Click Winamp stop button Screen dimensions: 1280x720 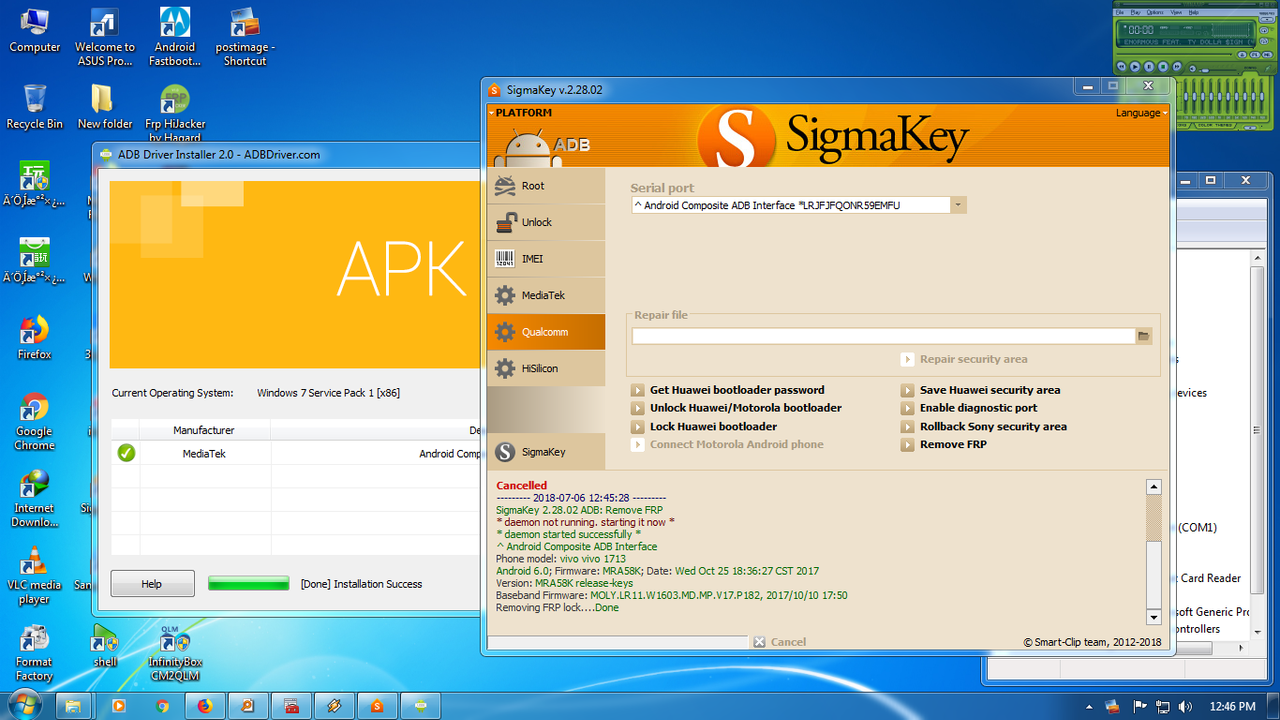1163,66
